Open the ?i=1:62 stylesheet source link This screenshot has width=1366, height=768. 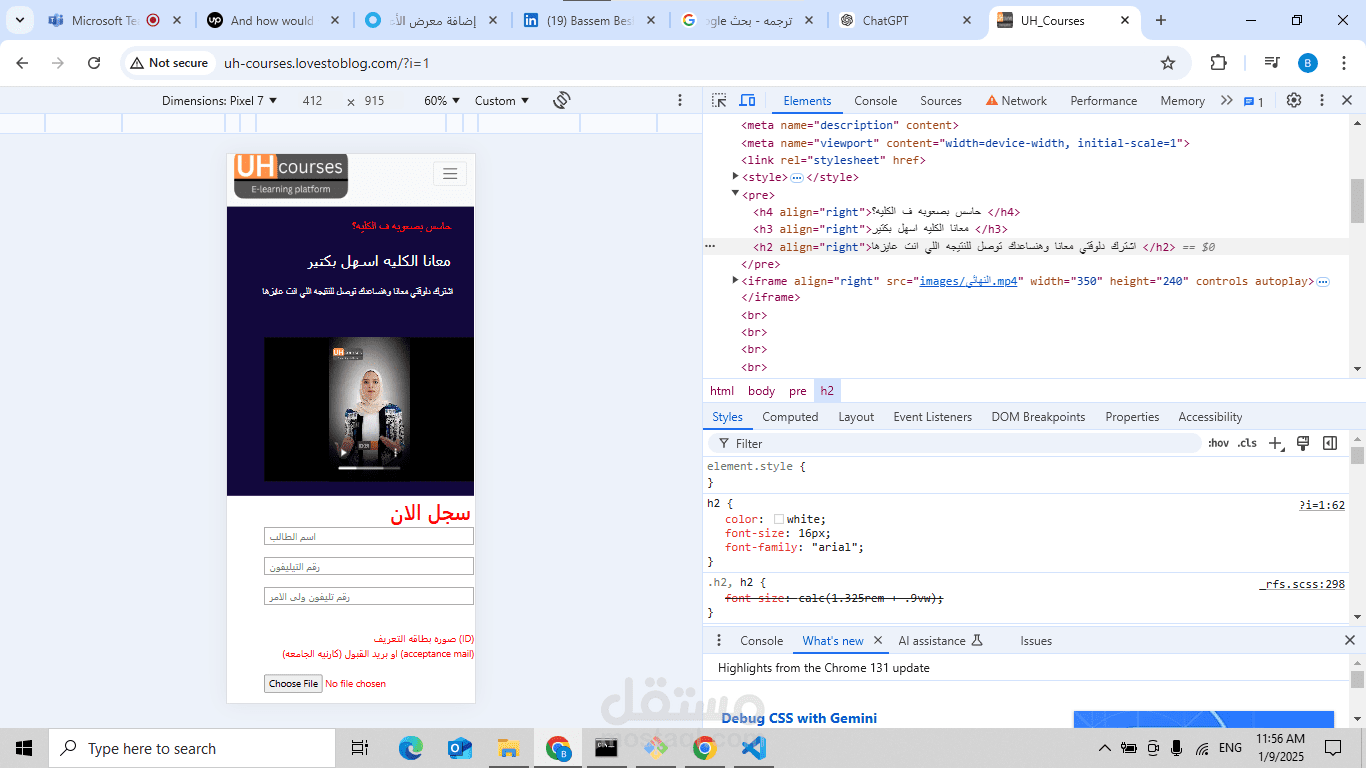1322,505
